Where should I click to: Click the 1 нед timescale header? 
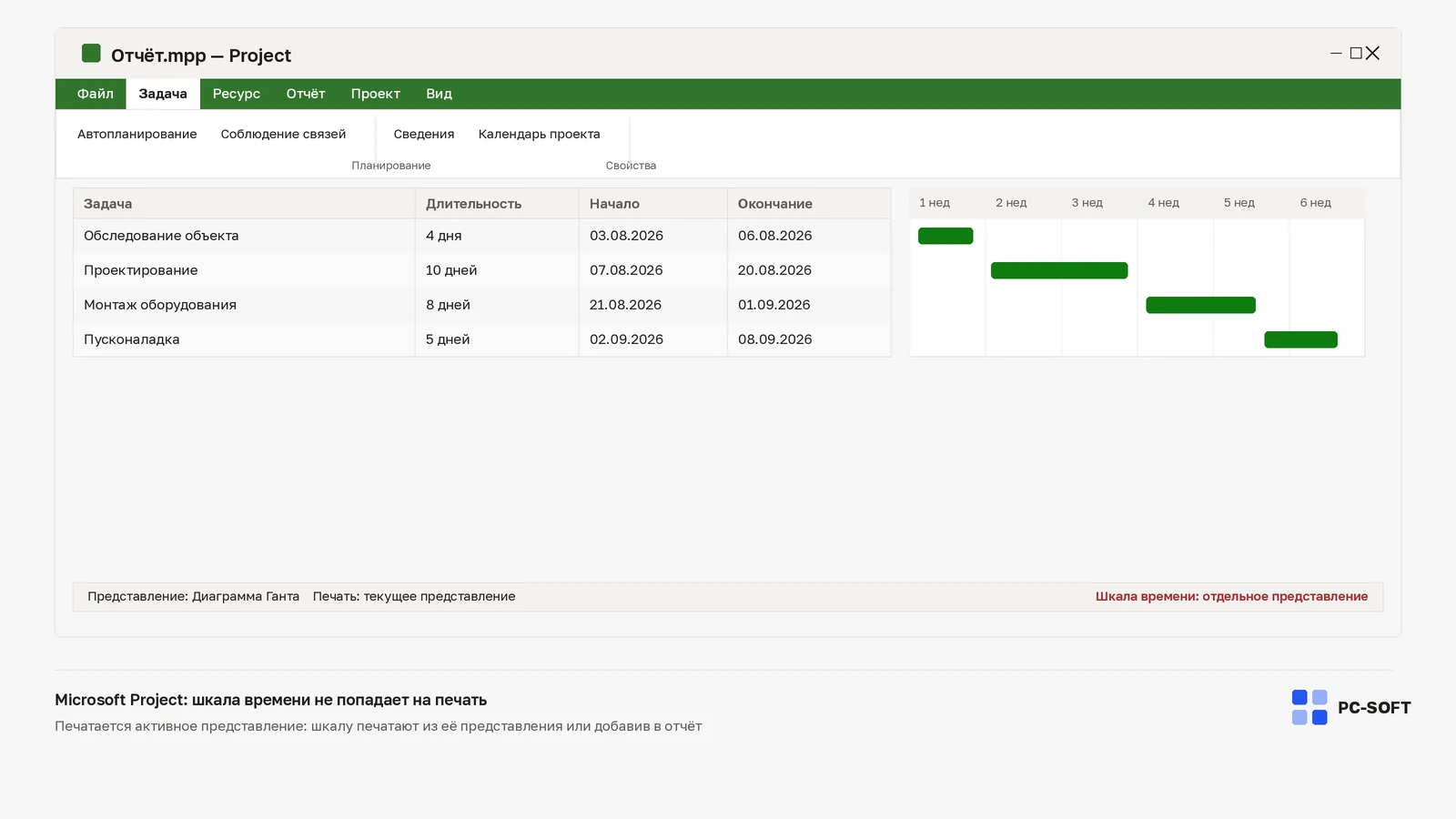tap(935, 203)
